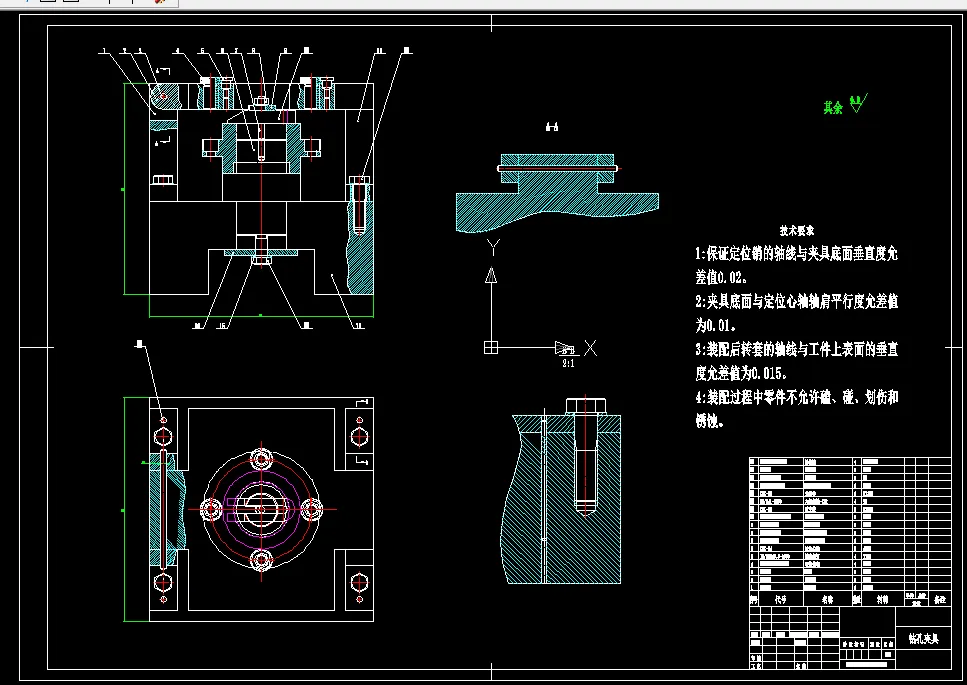
Task: Select the top bolt on the plan view circle
Action: (261, 459)
